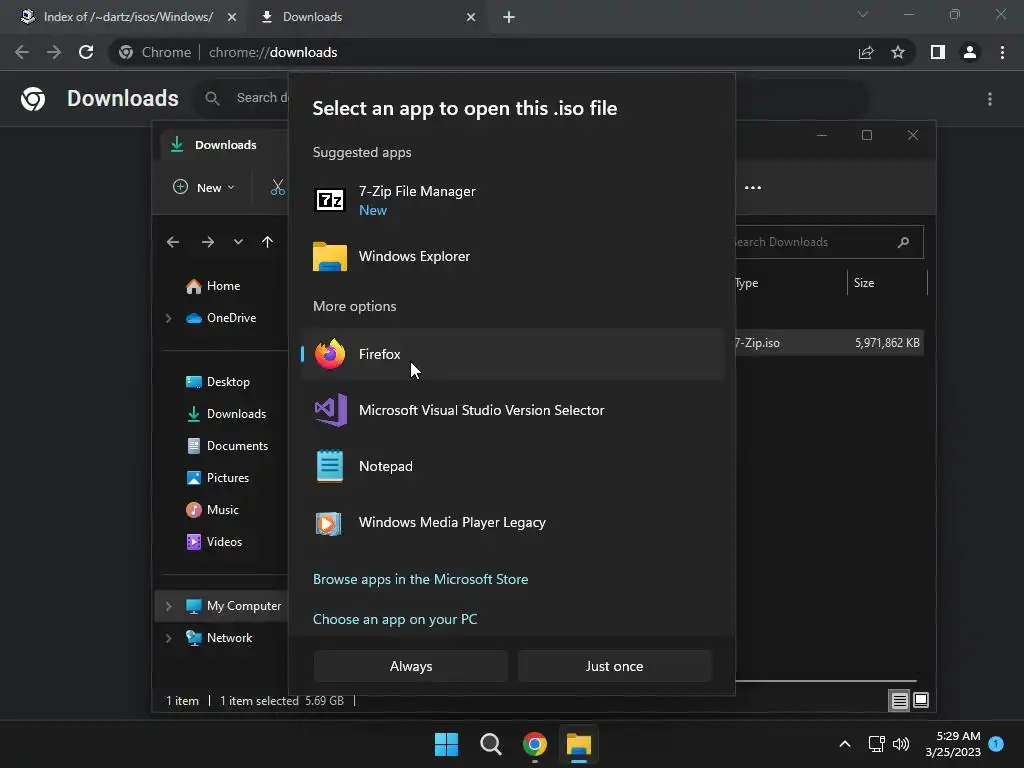The height and width of the screenshot is (768, 1024).
Task: Go back in File Explorer navigation
Action: pos(173,242)
